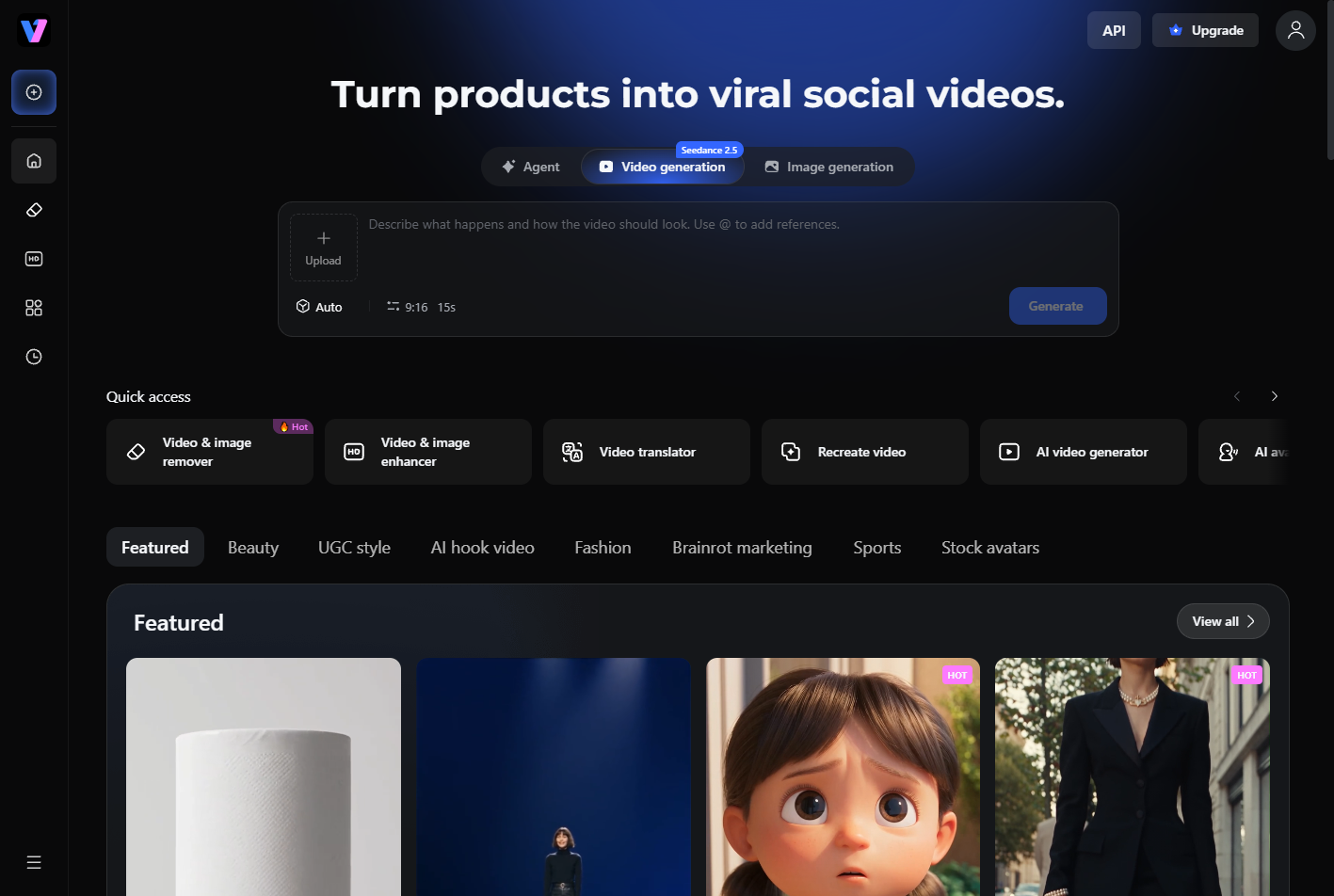The width and height of the screenshot is (1334, 896).
Task: Open the black suit woman thumbnail
Action: coord(1133,776)
